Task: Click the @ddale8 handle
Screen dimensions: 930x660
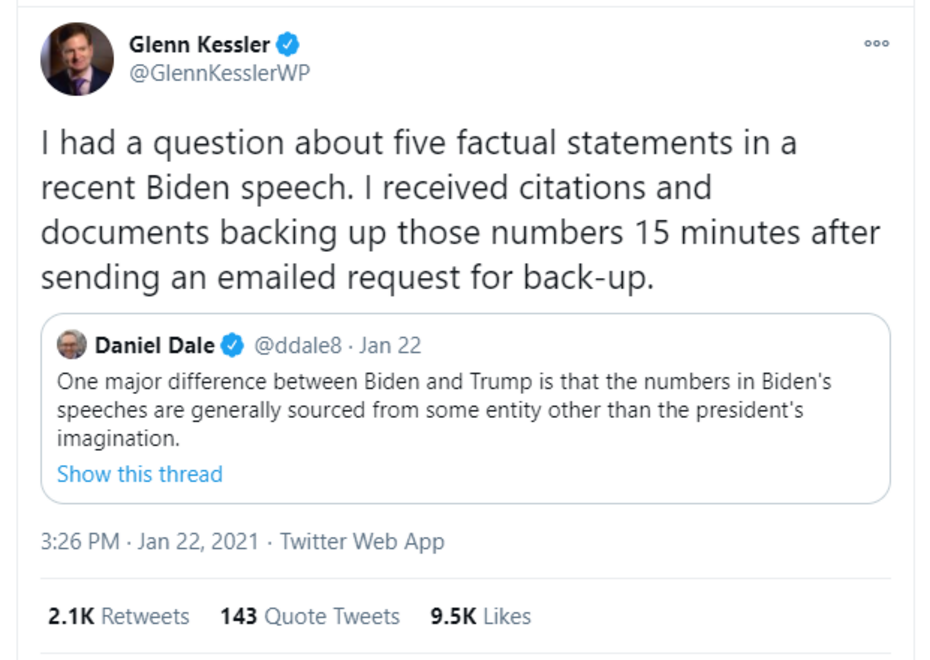Action: click(x=297, y=346)
